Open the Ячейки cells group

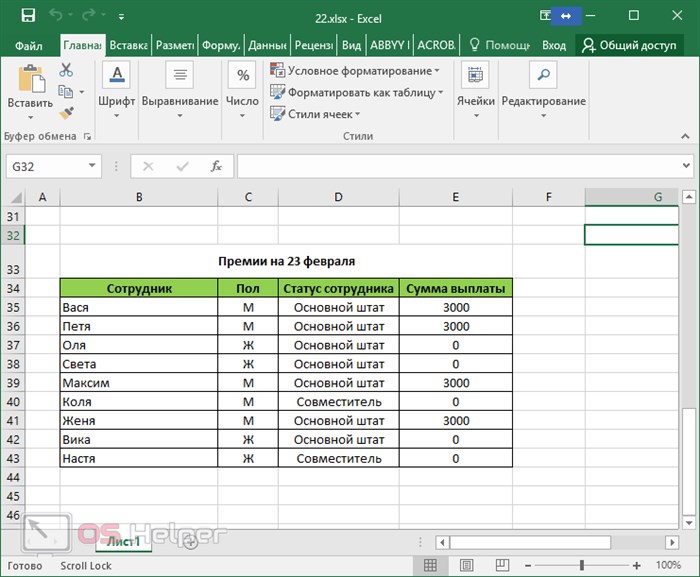[x=476, y=90]
